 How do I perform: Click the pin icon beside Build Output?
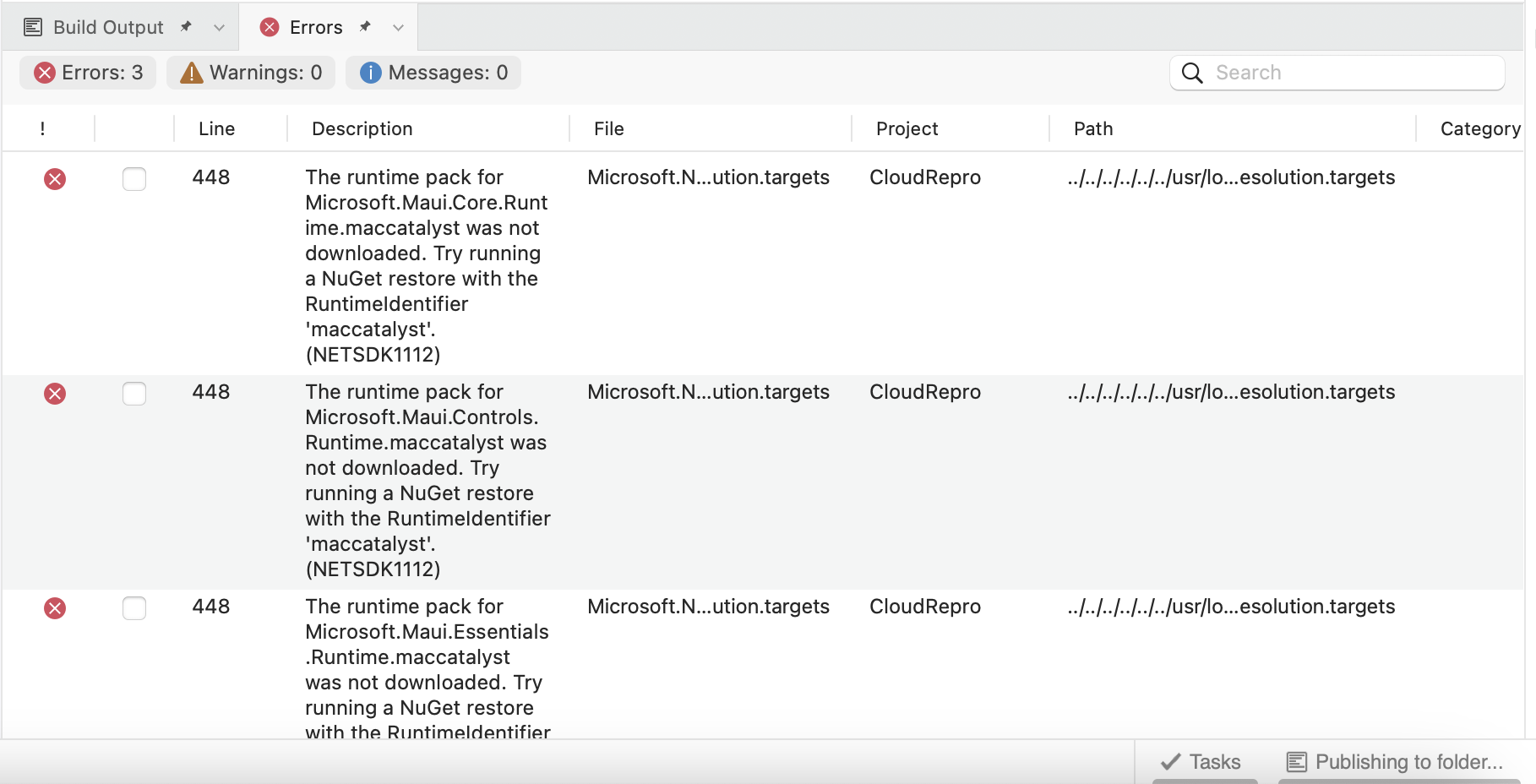pos(186,27)
